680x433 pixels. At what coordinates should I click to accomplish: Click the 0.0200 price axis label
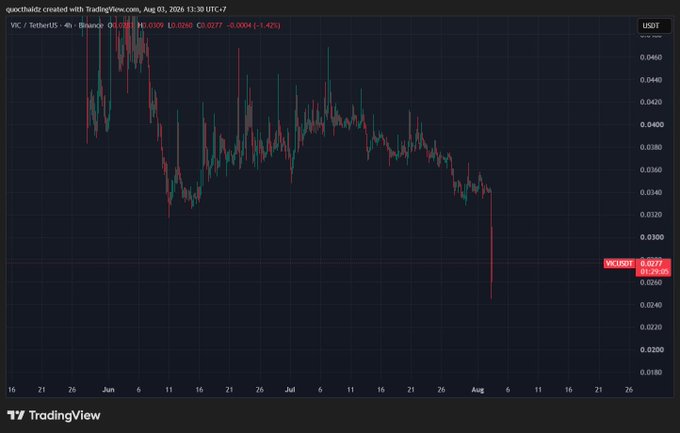tap(652, 350)
